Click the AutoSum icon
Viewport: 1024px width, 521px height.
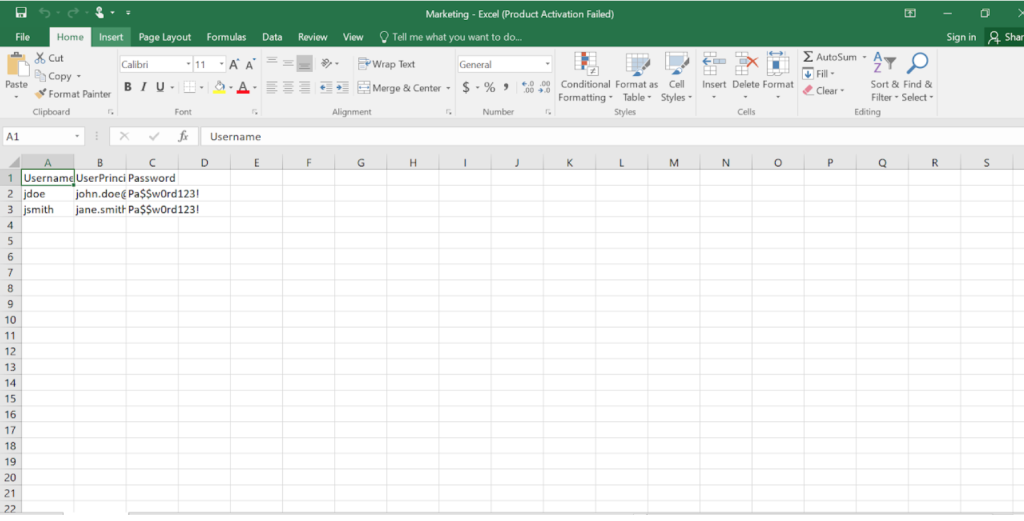(809, 57)
